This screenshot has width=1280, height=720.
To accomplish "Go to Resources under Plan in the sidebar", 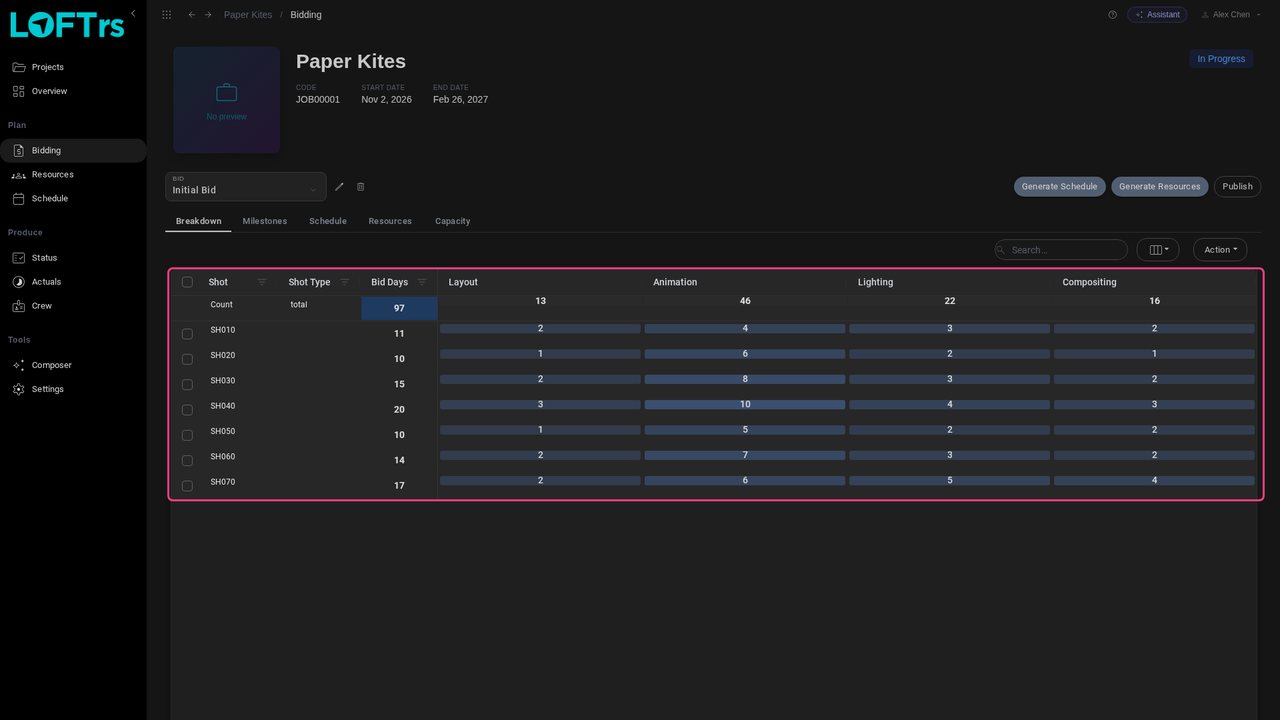I will click(73, 175).
